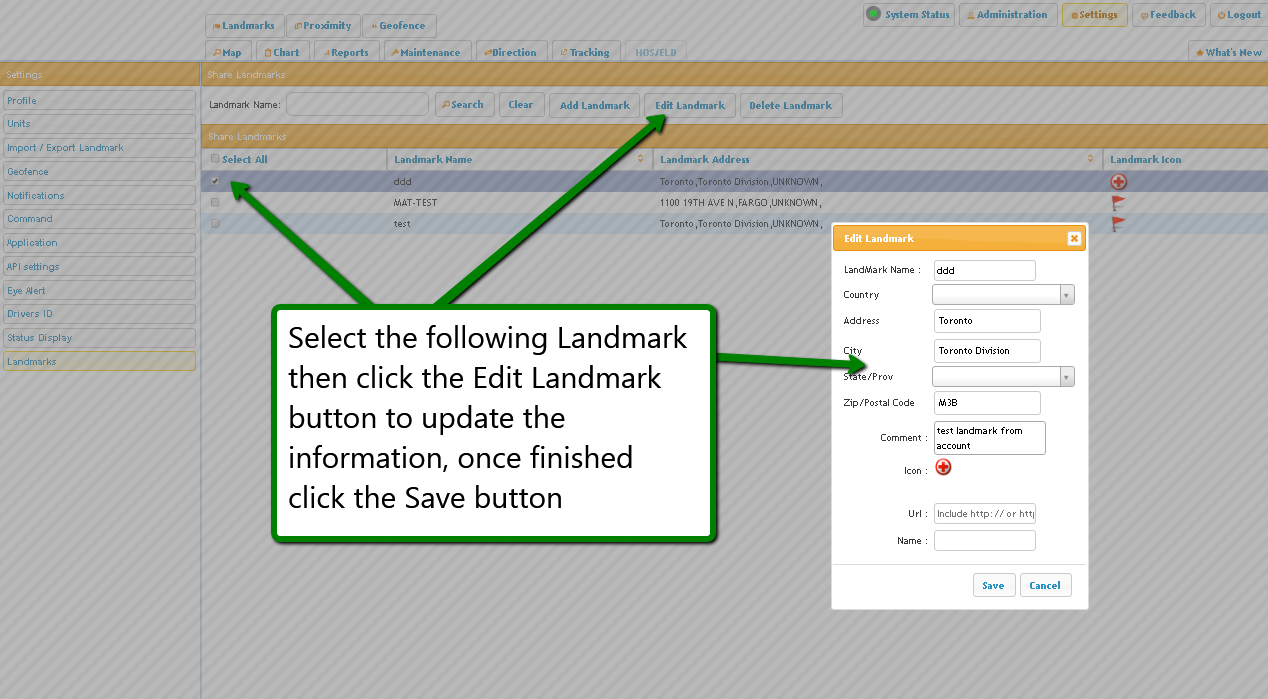Open the State/Prov dropdown

(x=1066, y=377)
